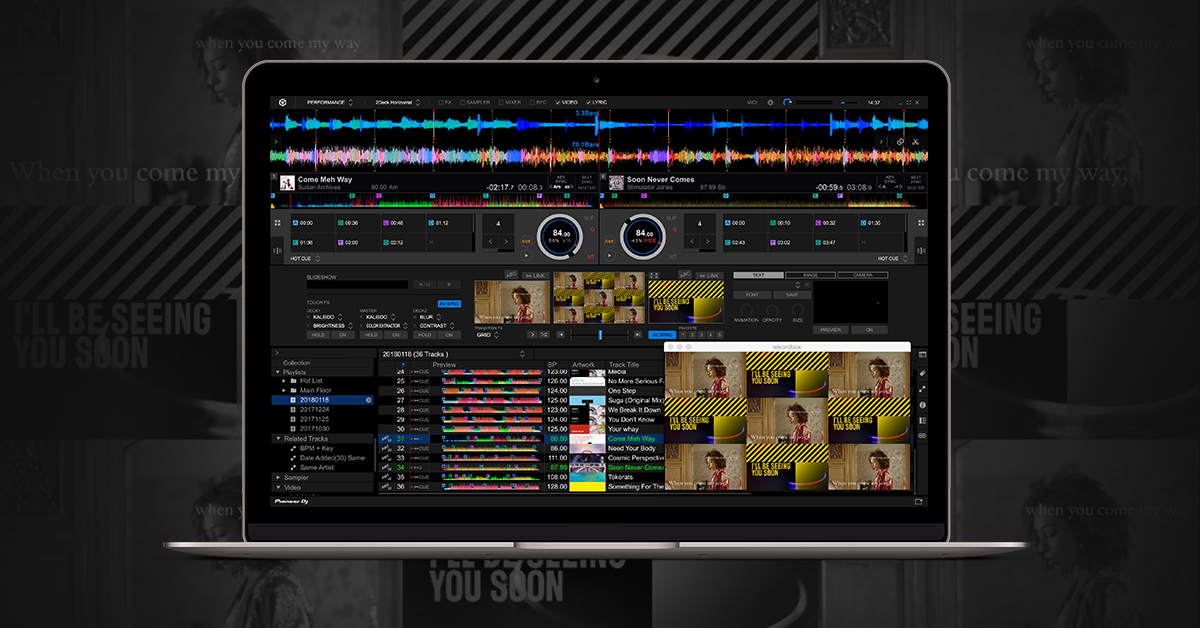Click the window icon at bottom-right corner

(x=918, y=501)
